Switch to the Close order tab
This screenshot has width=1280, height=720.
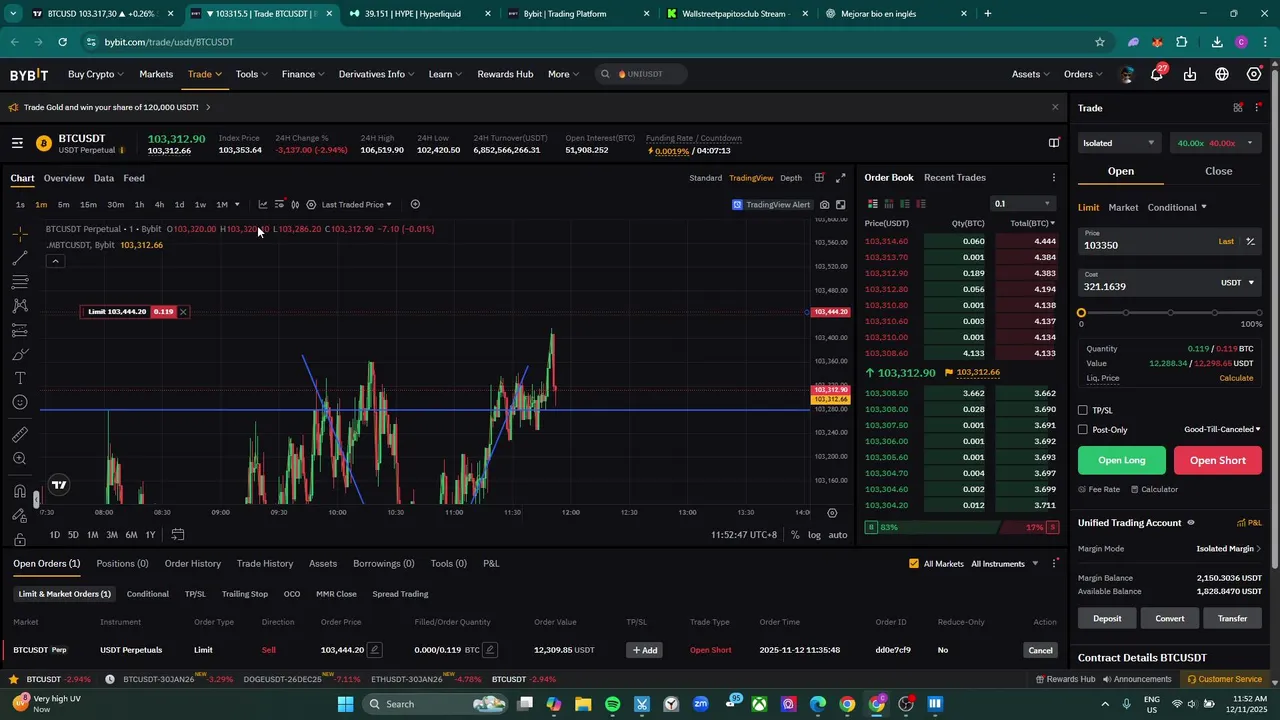pos(1218,171)
